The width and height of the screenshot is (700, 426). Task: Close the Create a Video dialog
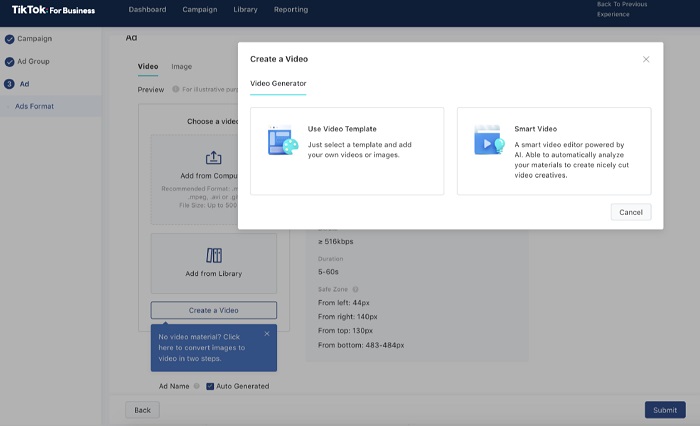(x=646, y=59)
